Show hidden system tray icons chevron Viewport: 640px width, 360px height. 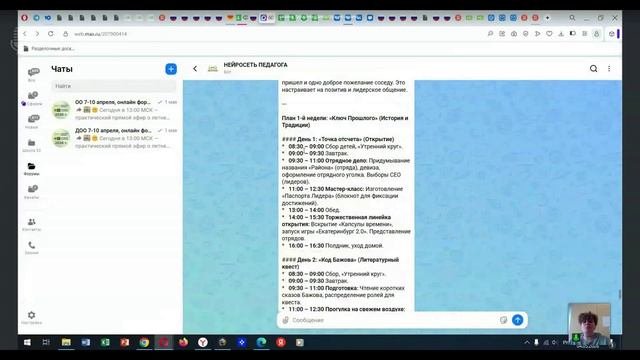click(527, 342)
